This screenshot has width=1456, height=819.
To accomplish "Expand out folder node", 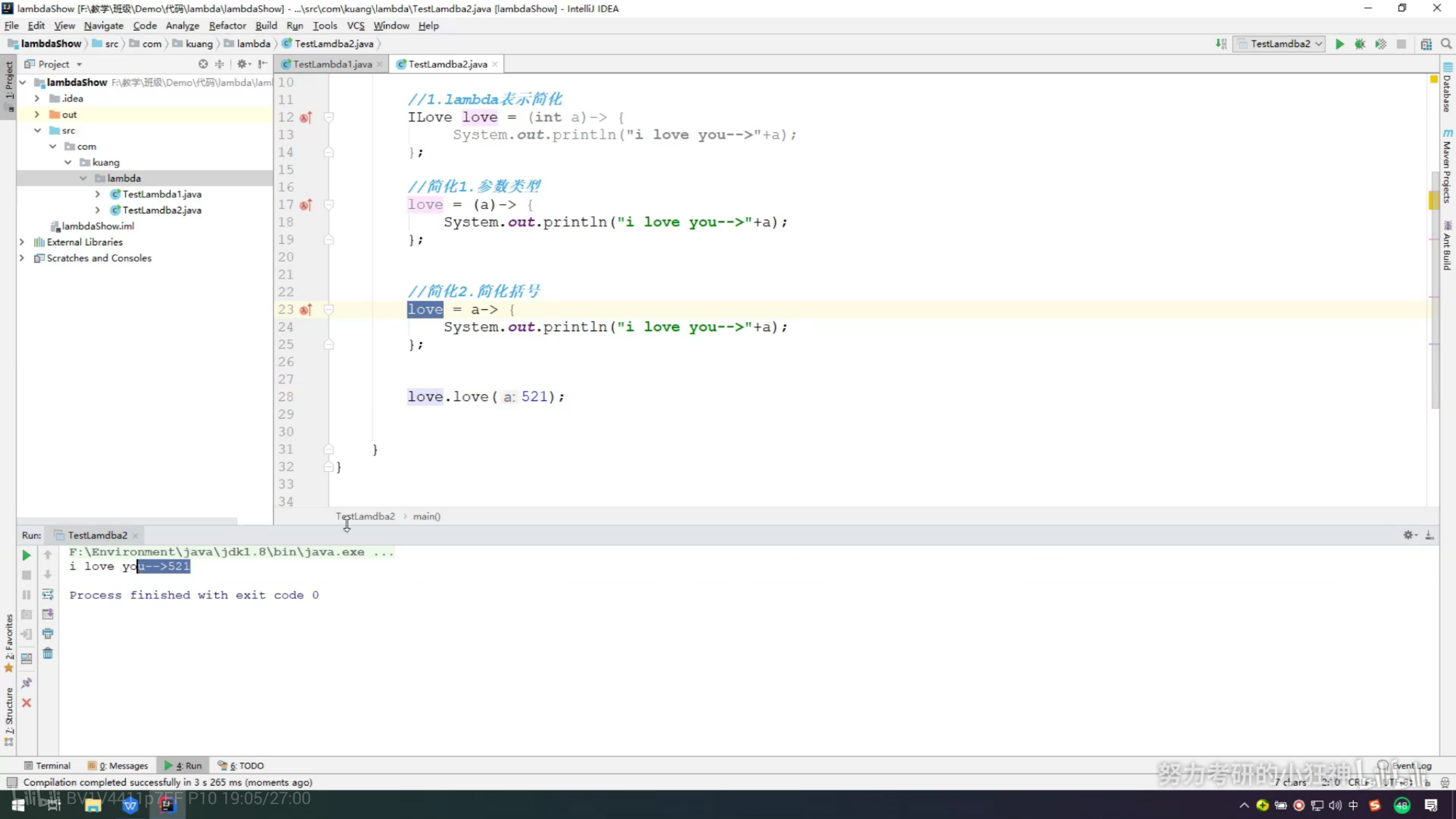I will [37, 114].
